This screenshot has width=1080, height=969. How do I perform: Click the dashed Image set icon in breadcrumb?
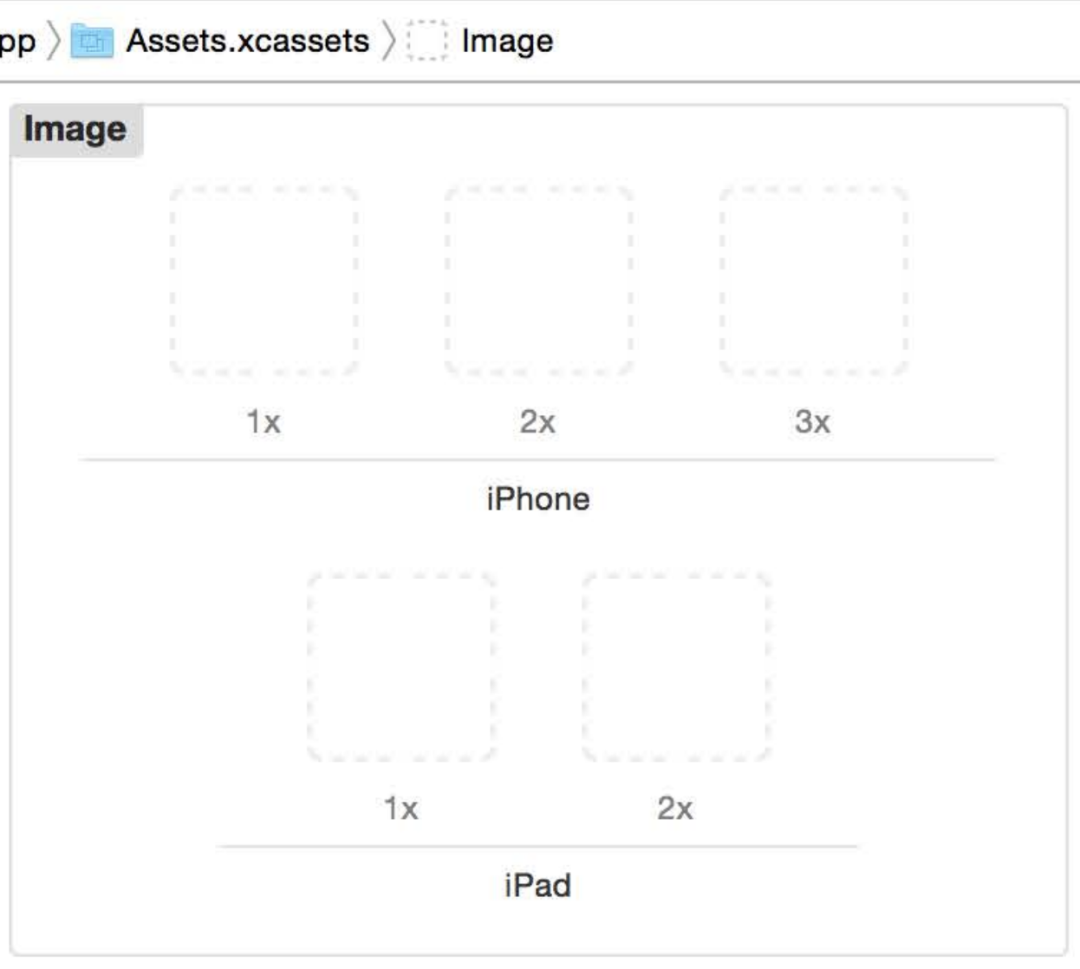tap(428, 41)
